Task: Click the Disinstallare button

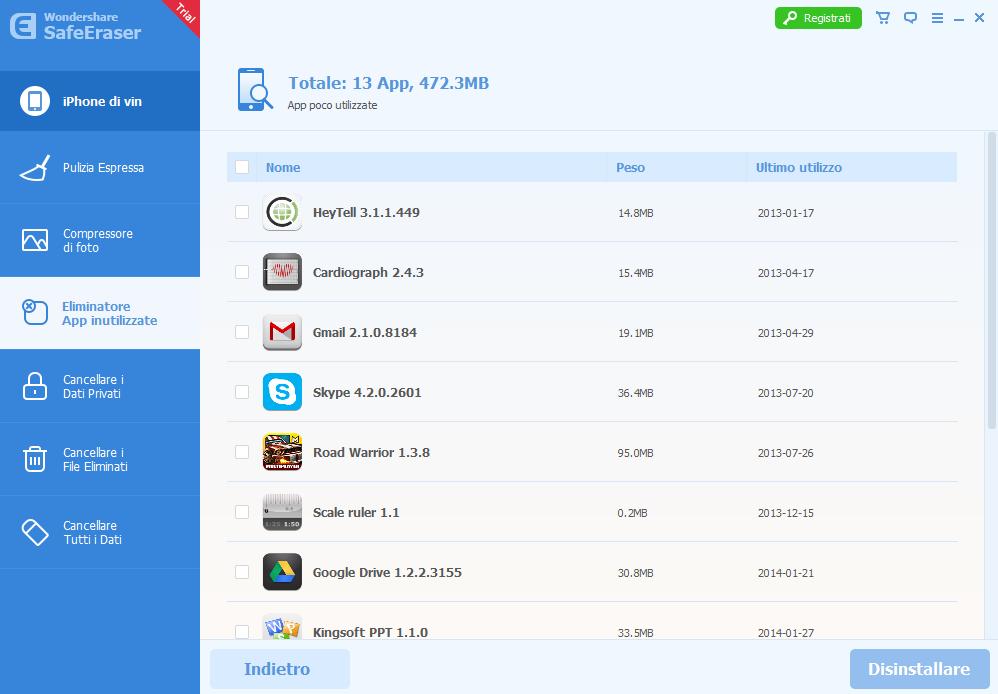Action: click(x=920, y=669)
